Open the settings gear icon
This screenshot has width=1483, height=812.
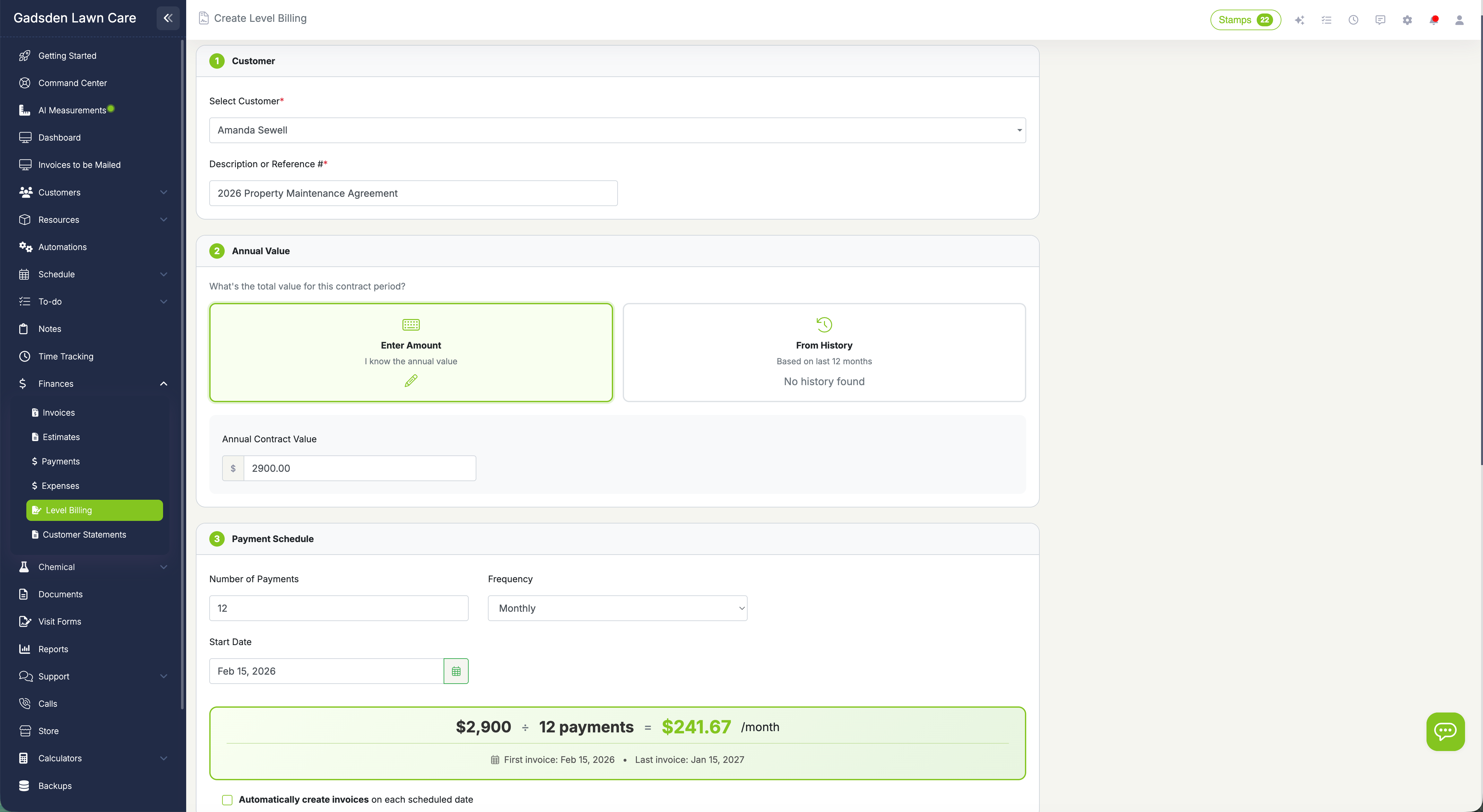(x=1407, y=20)
